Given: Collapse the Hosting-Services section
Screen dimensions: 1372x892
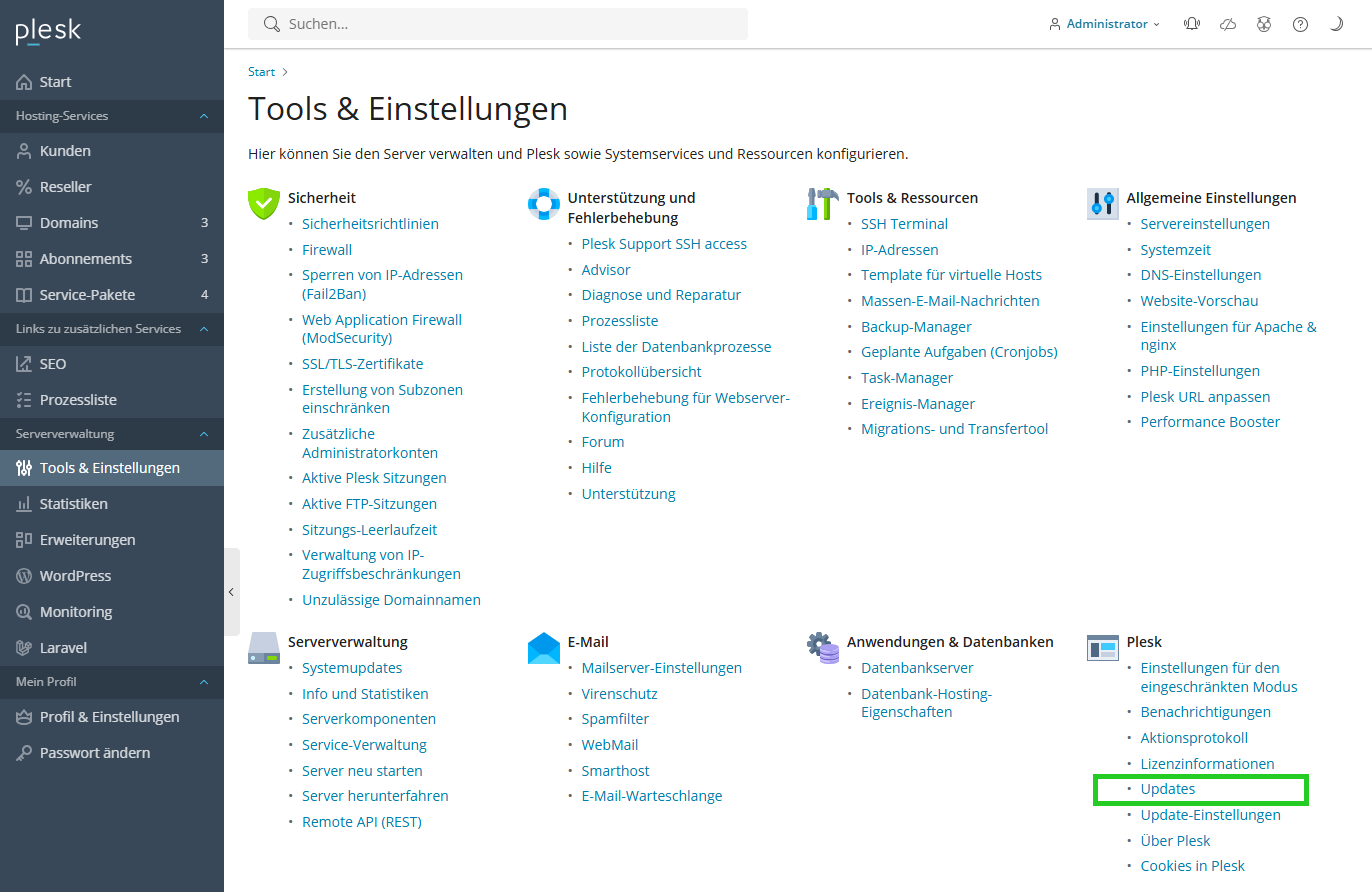Looking at the screenshot, I should pyautogui.click(x=204, y=116).
